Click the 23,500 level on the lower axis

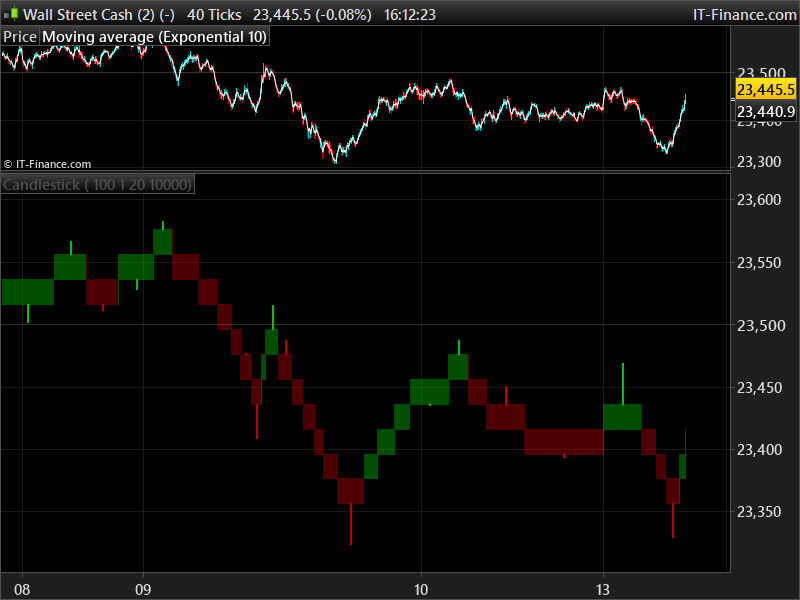coord(759,325)
